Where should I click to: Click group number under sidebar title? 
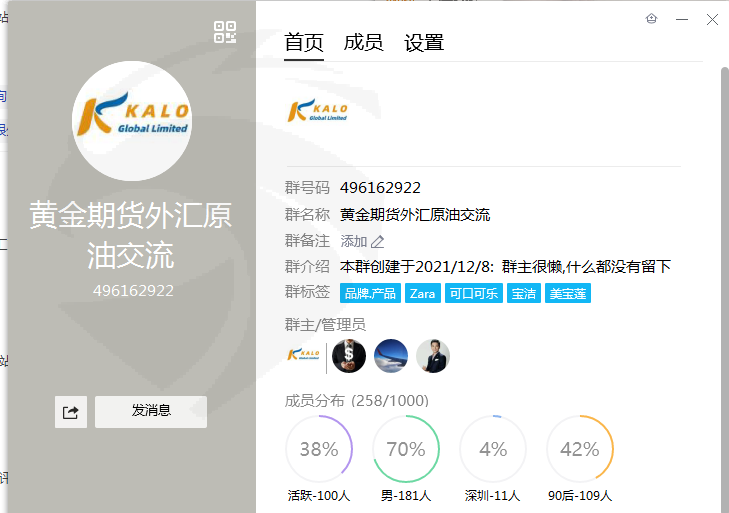(x=133, y=291)
